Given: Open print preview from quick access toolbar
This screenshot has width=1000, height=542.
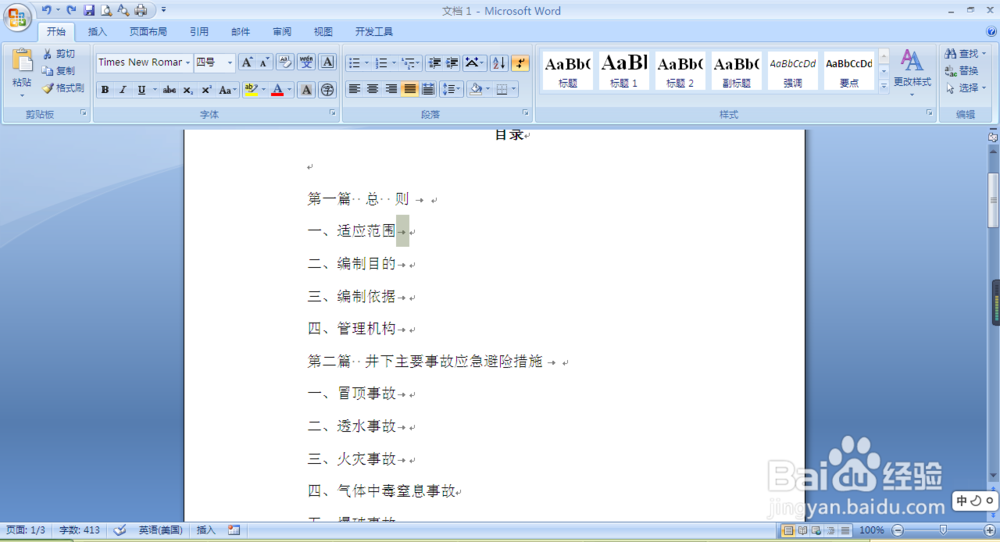Looking at the screenshot, I should tap(106, 10).
